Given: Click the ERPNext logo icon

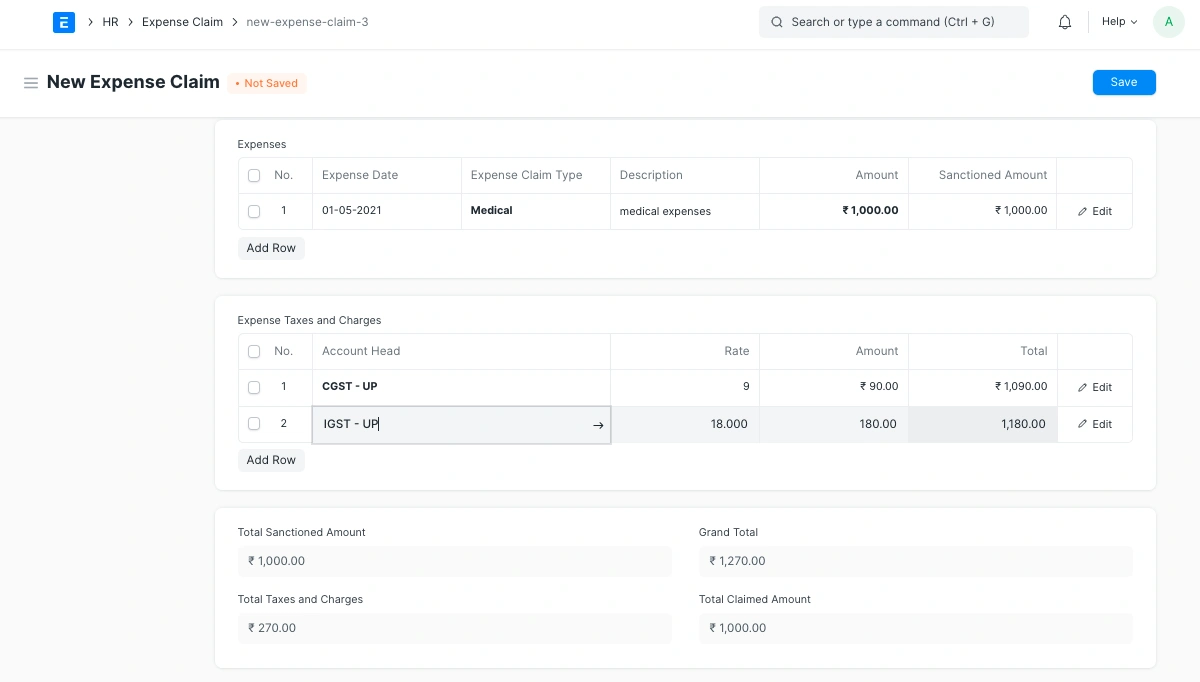Looking at the screenshot, I should pos(63,22).
